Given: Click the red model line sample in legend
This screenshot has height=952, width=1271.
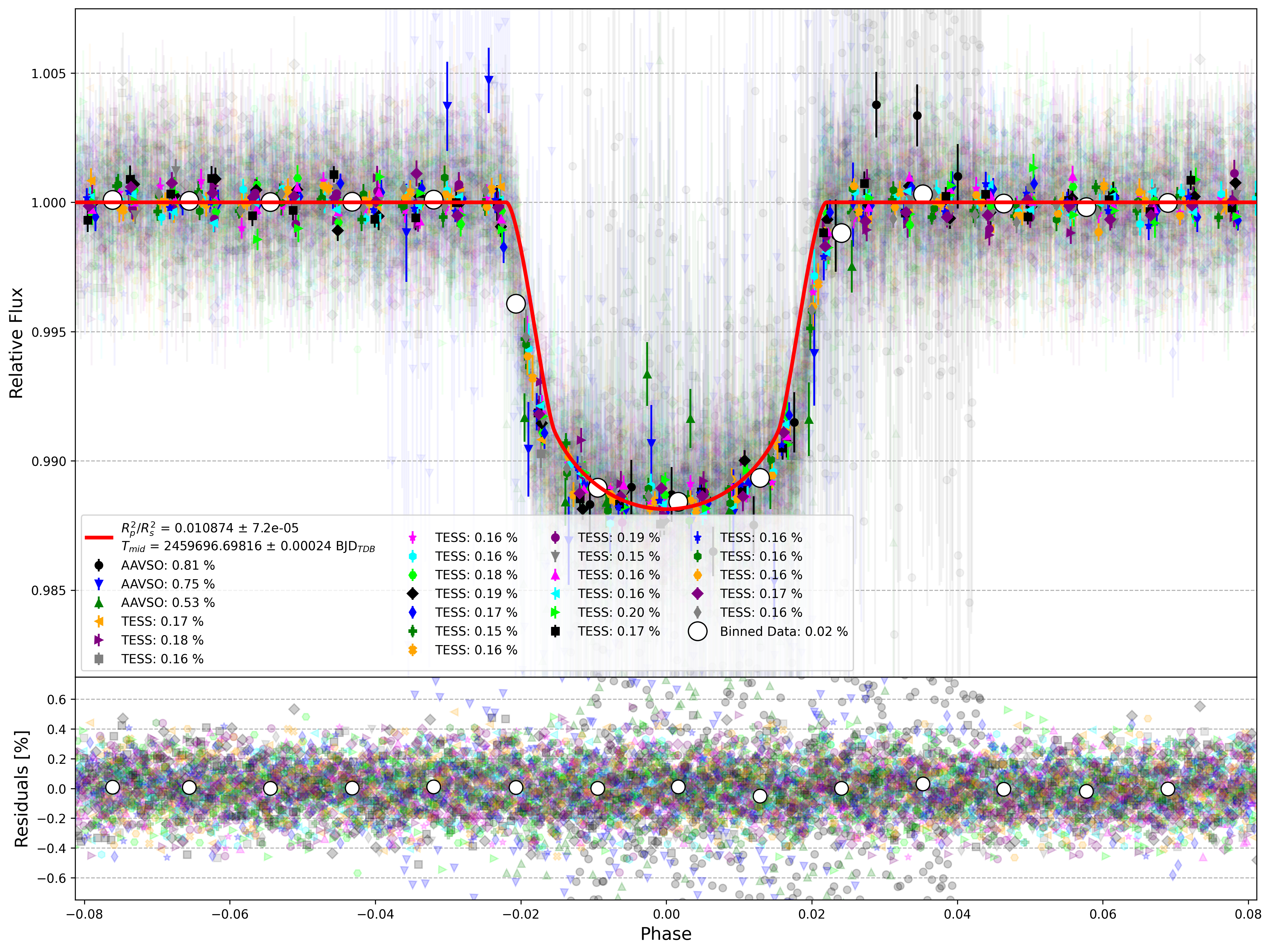Looking at the screenshot, I should tap(99, 538).
